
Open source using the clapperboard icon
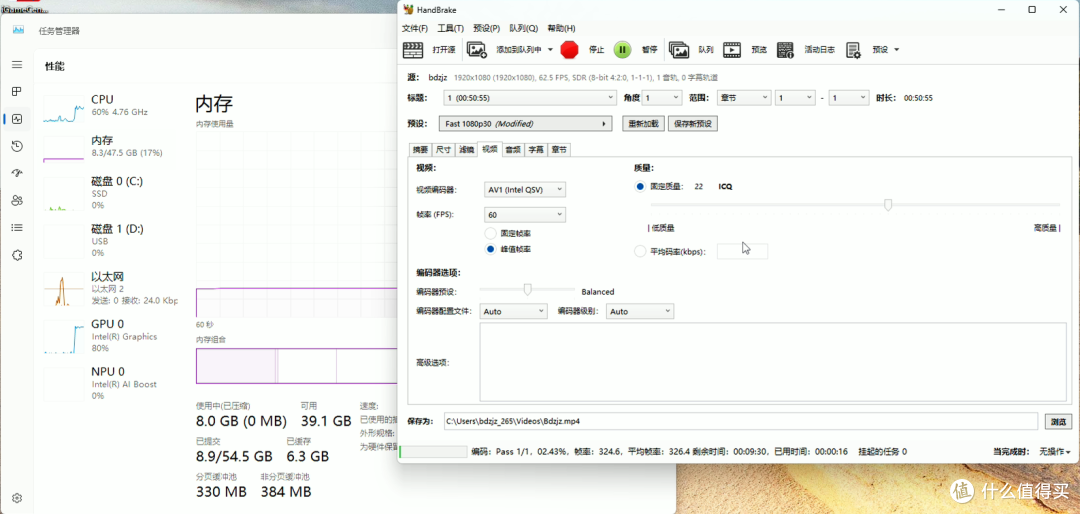(x=413, y=50)
